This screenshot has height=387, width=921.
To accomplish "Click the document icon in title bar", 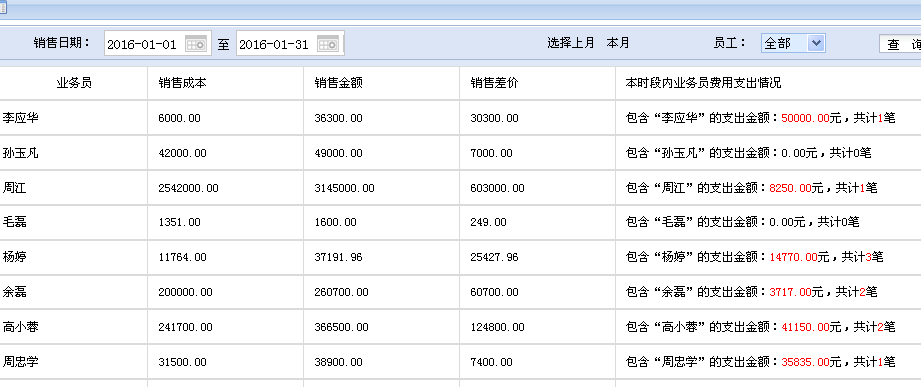I will pyautogui.click(x=2, y=8).
